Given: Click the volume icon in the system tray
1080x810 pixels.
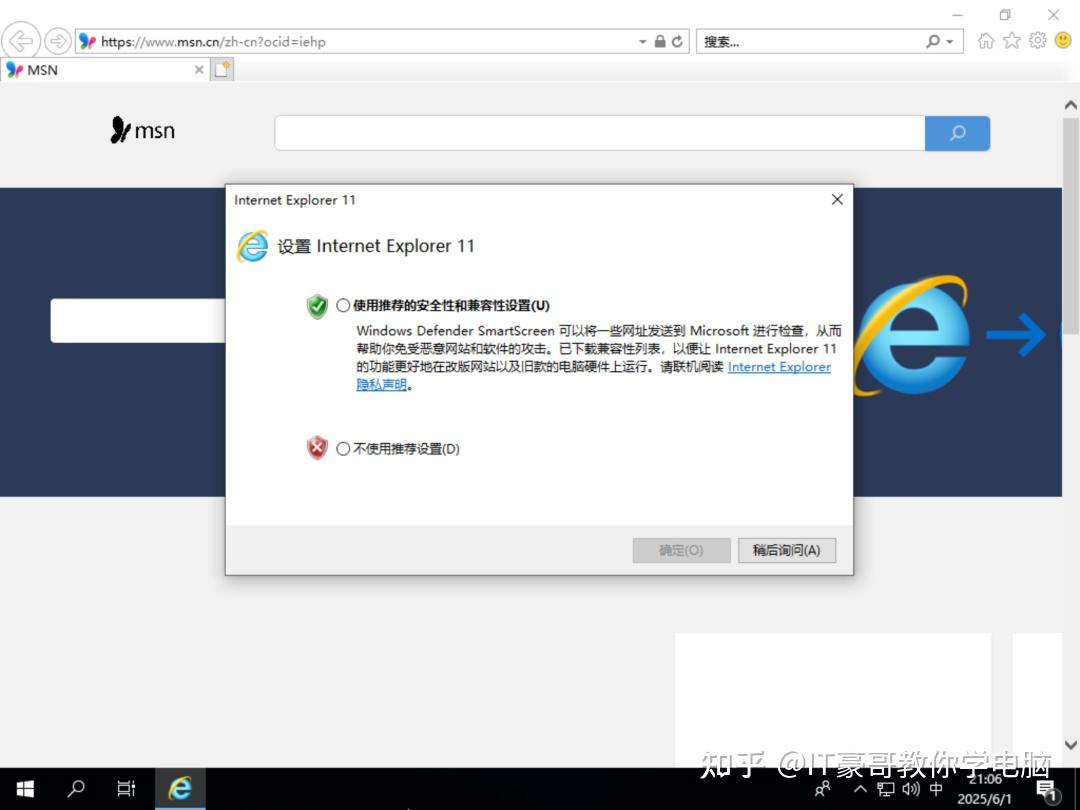Looking at the screenshot, I should coord(909,789).
